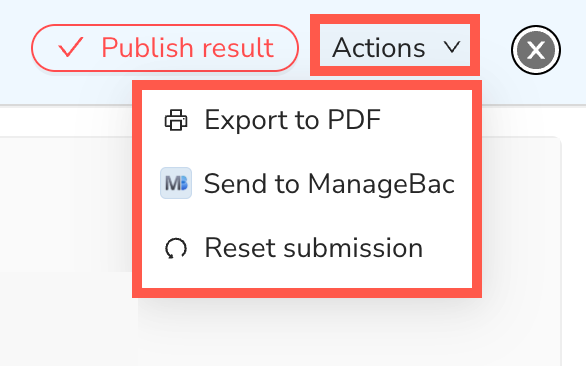Click the "Send to ManageBac" text label
Viewport: 586px width, 366px height.
click(x=329, y=184)
